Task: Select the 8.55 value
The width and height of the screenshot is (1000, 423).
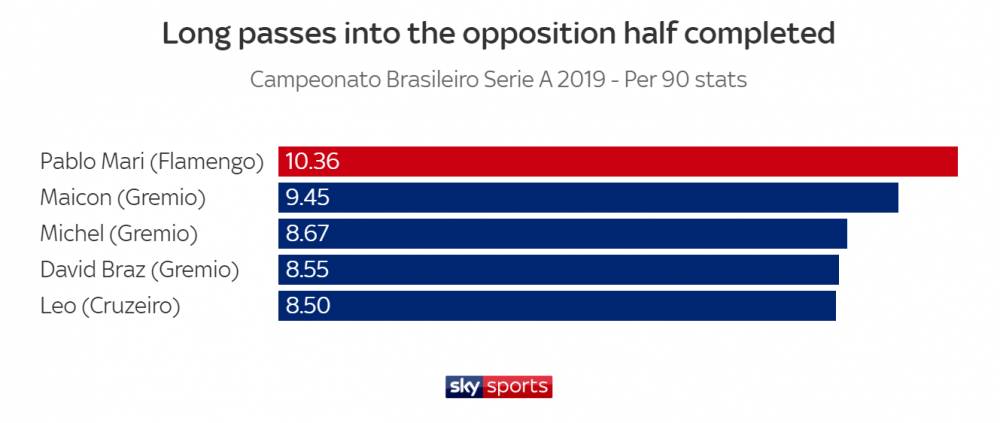Action: pyautogui.click(x=307, y=269)
